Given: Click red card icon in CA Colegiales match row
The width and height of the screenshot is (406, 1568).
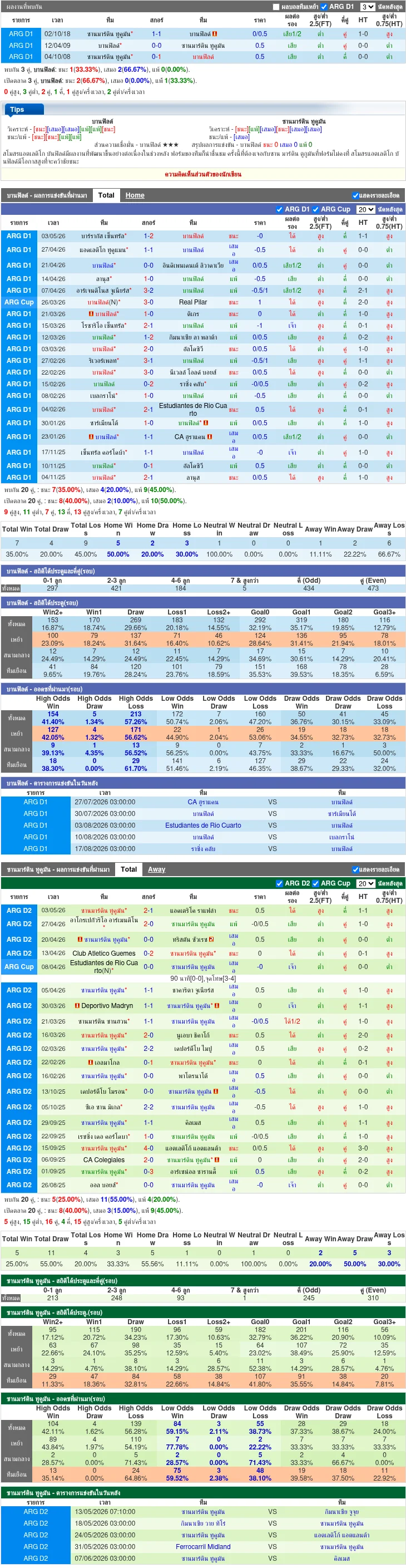Looking at the screenshot, I should coord(217,1160).
